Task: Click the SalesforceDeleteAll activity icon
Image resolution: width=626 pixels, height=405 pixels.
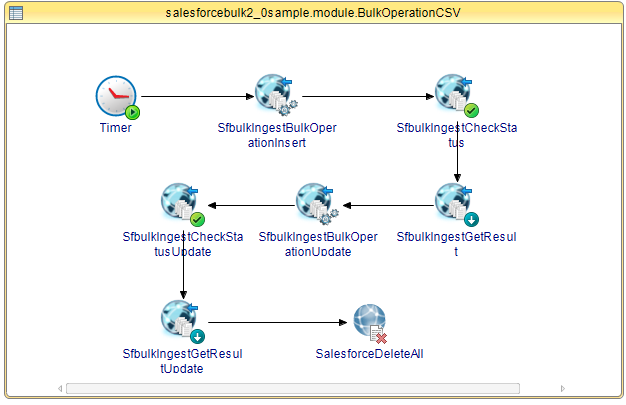Action: coord(370,324)
